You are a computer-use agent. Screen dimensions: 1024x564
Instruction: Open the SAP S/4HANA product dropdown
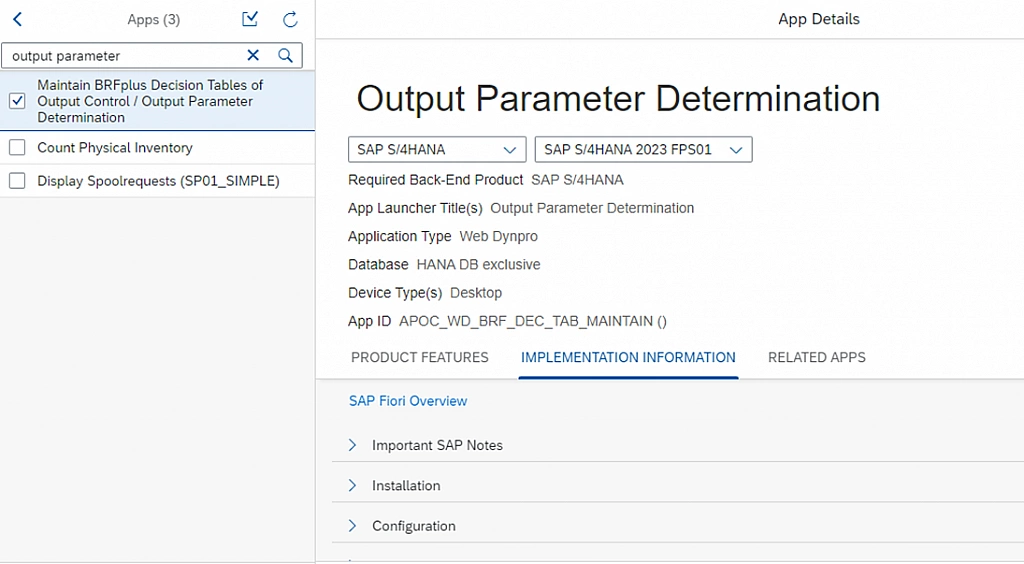pyautogui.click(x=437, y=149)
